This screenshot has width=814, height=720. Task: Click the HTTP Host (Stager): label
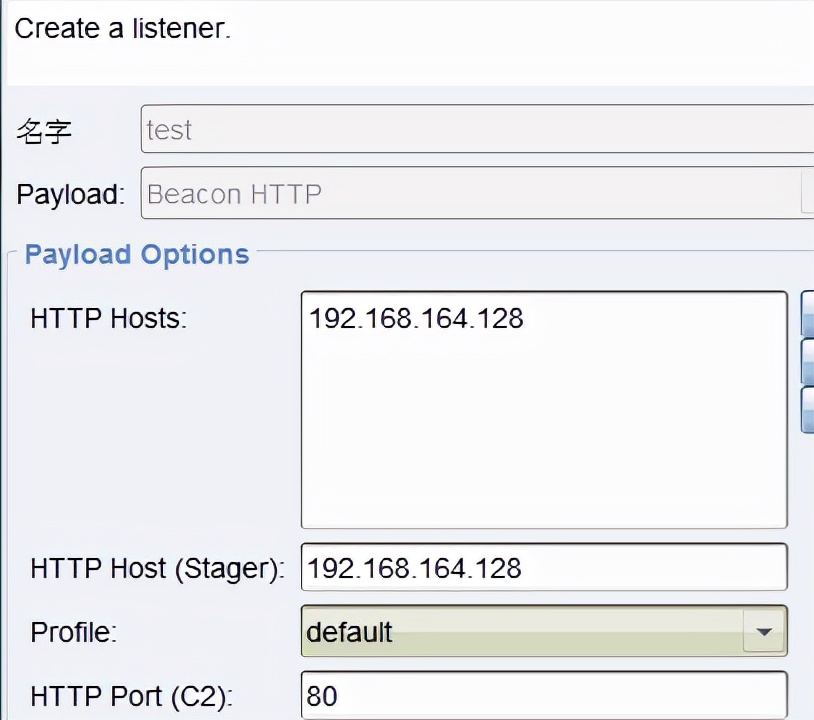158,569
